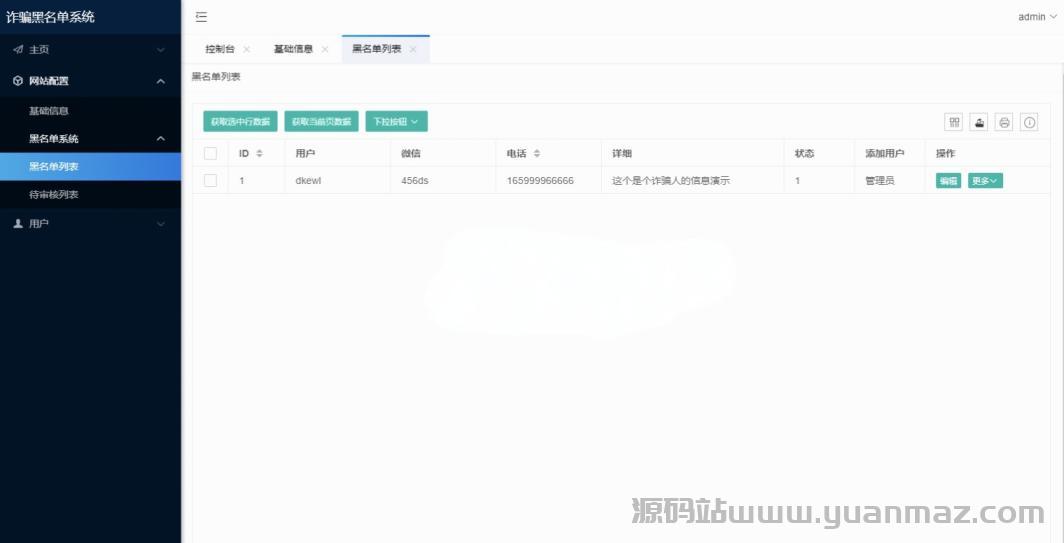This screenshot has height=543, width=1064.
Task: Expand the 主页 sidebar menu
Action: tap(90, 49)
